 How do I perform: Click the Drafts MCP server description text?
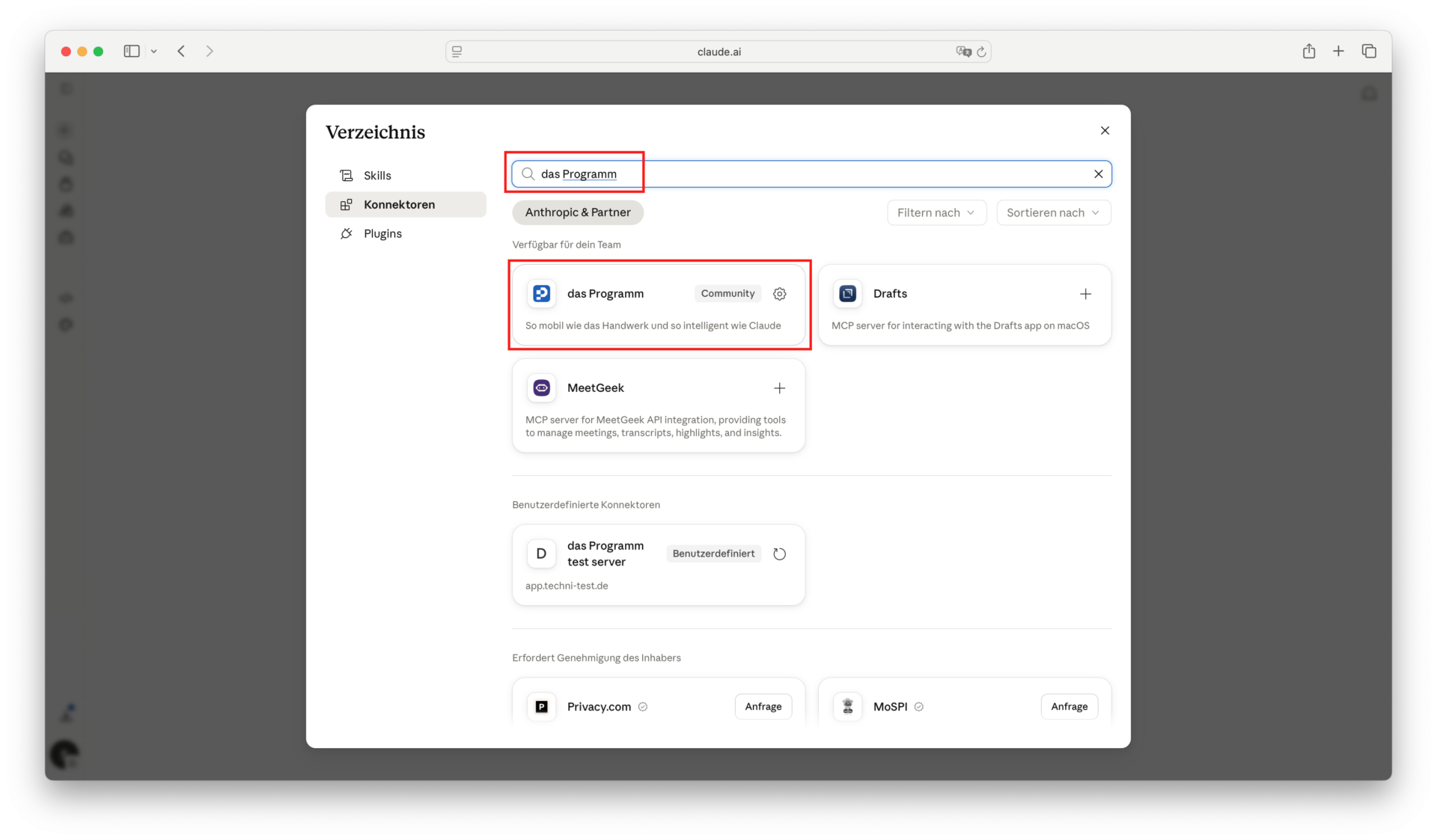point(960,326)
